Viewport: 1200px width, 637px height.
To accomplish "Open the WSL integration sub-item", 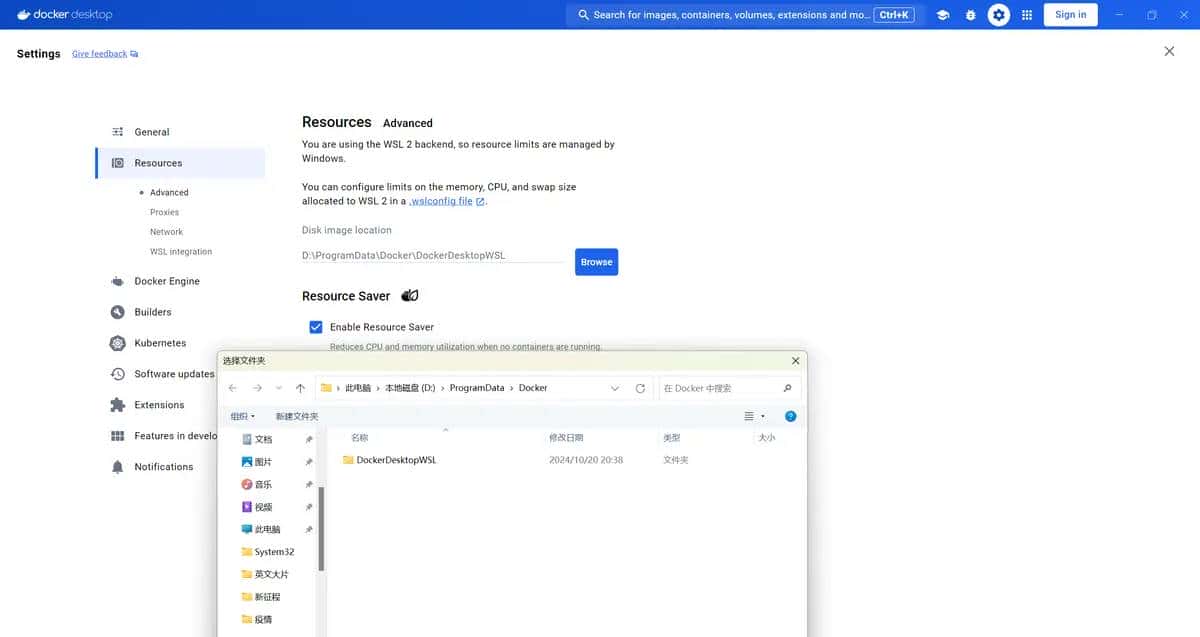I will 181,252.
